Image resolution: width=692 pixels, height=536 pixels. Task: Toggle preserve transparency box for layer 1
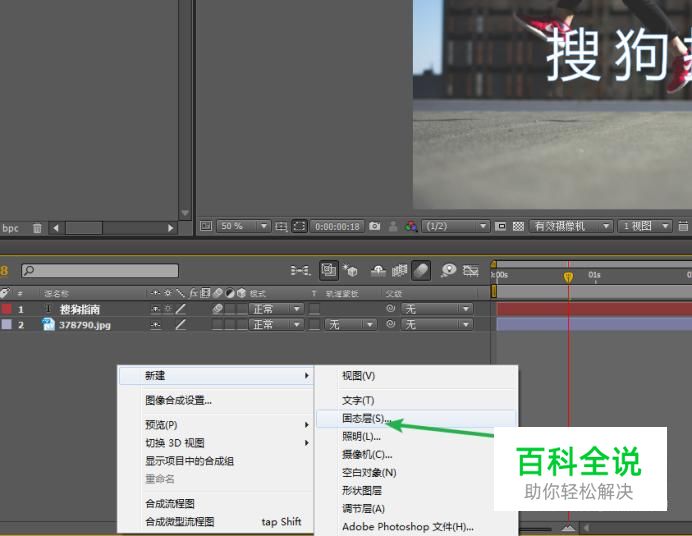click(x=314, y=309)
